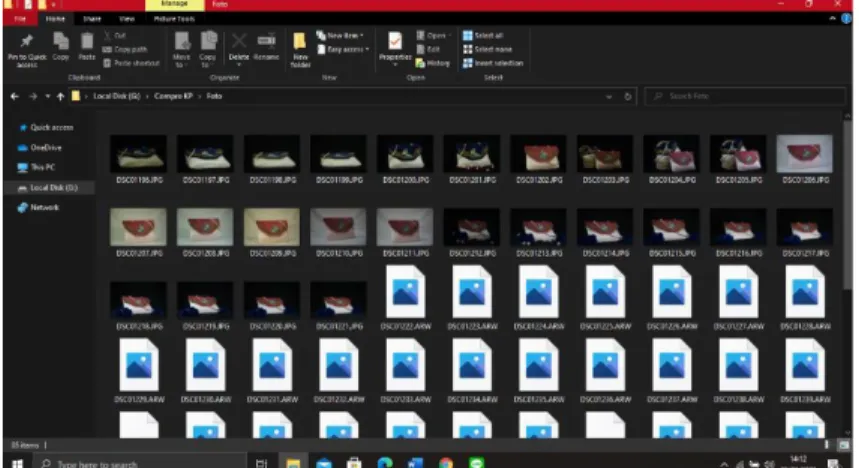
Task: Click Edit in the Open group
Action: point(428,49)
